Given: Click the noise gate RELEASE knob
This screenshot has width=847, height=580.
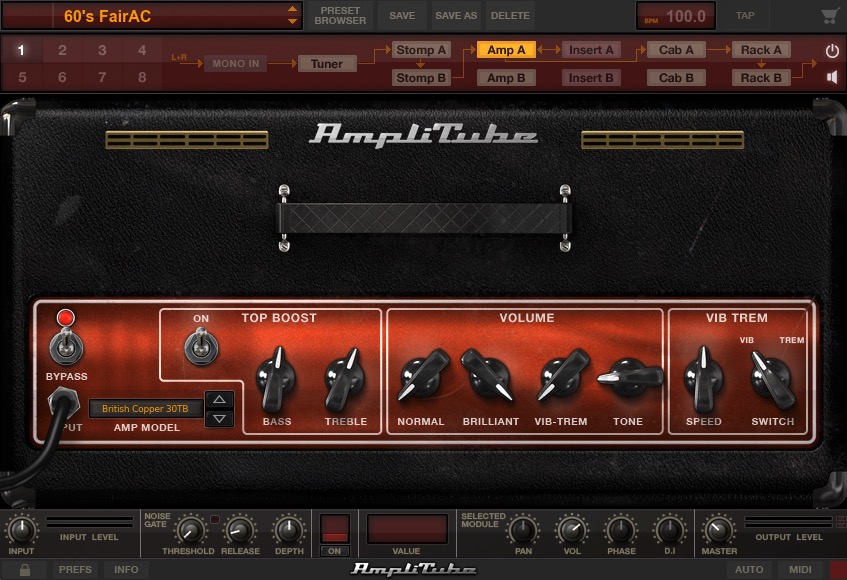Looking at the screenshot, I should [x=240, y=530].
